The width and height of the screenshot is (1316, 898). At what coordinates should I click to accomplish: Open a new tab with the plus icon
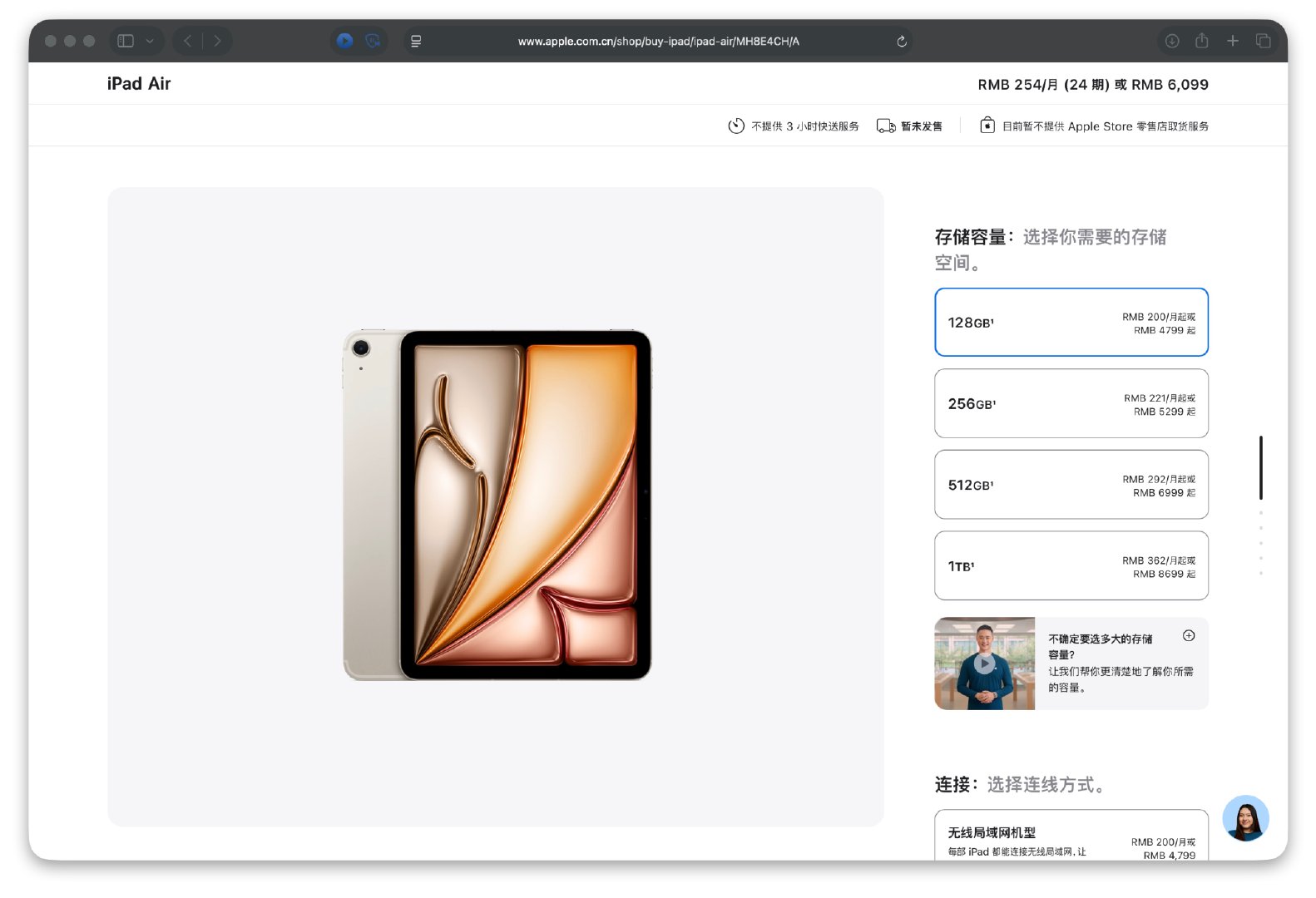(x=1233, y=41)
